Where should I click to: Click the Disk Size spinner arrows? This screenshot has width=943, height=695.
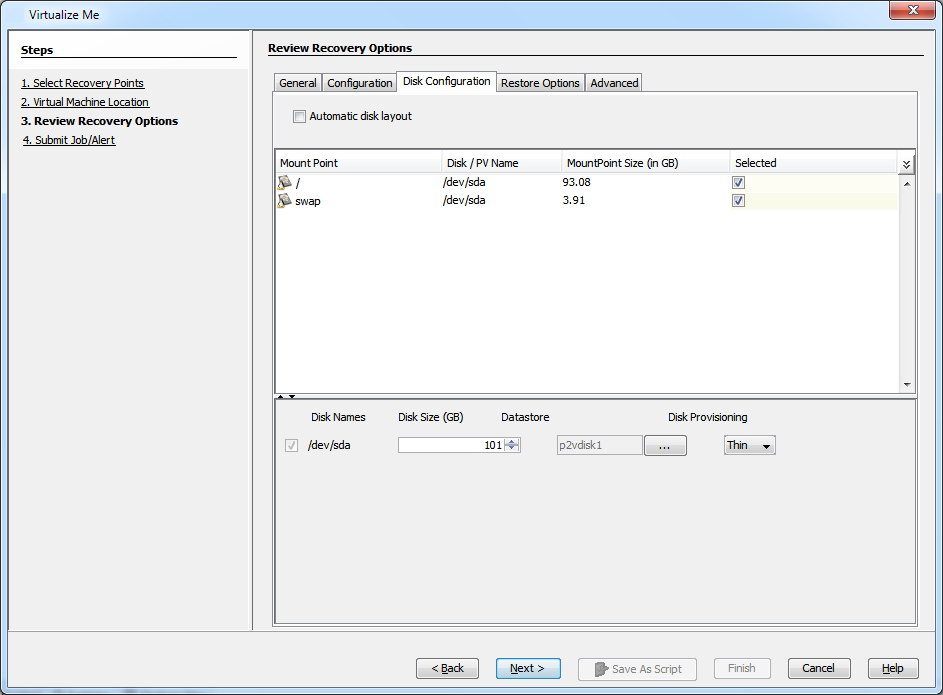point(512,446)
